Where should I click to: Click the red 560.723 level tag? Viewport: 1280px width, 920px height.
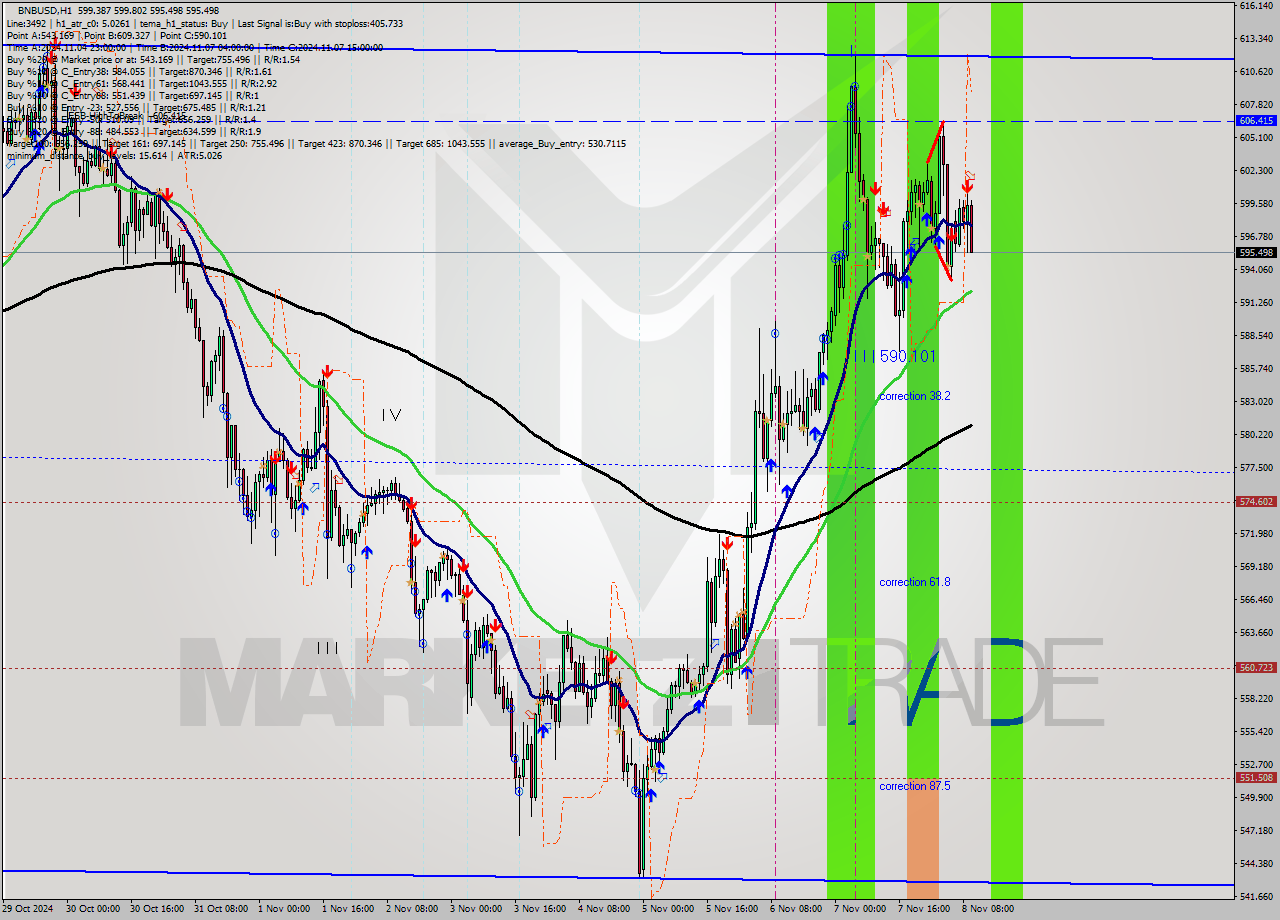1256,668
